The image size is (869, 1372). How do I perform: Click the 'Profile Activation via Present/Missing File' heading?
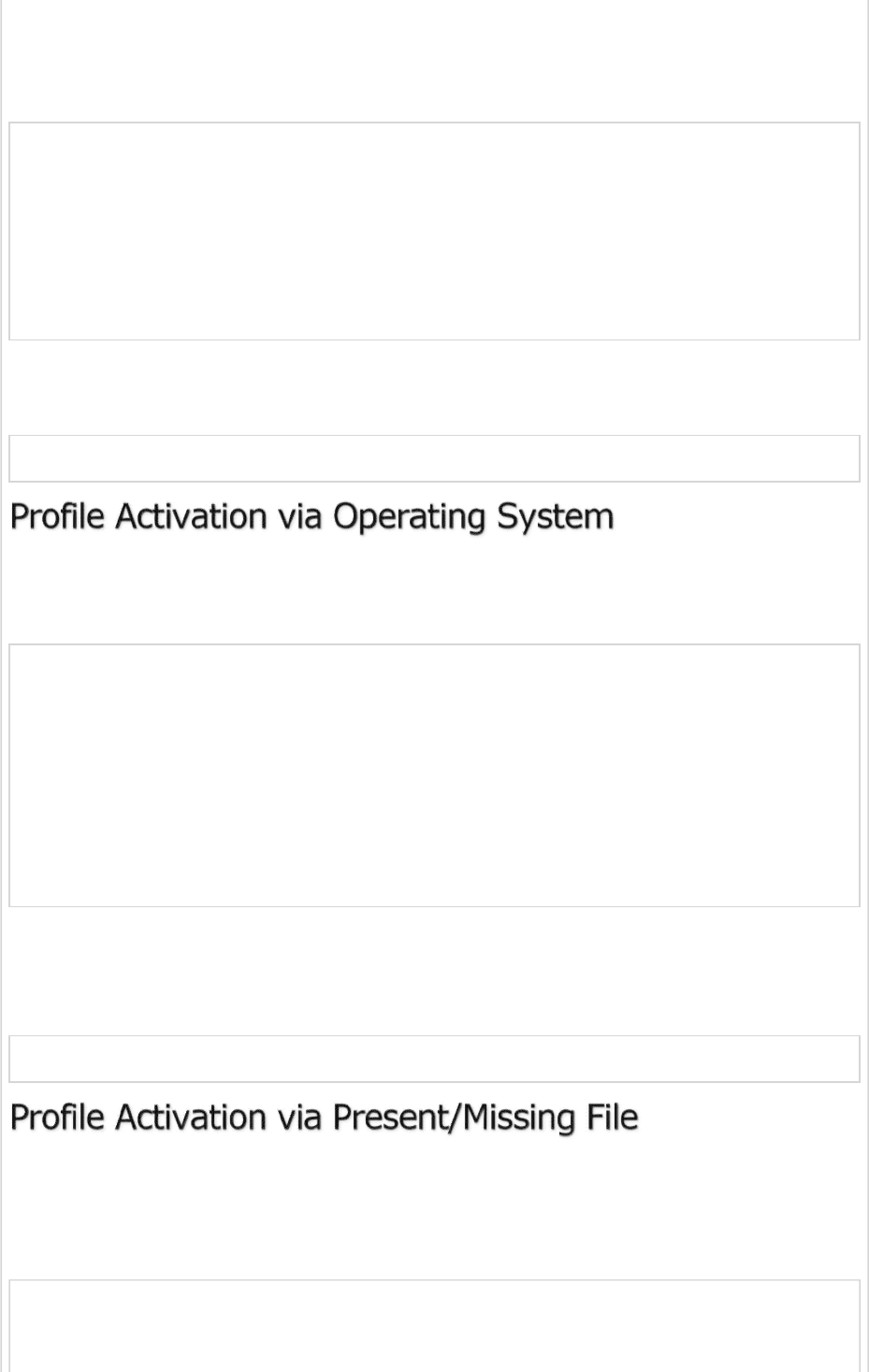(x=324, y=1118)
